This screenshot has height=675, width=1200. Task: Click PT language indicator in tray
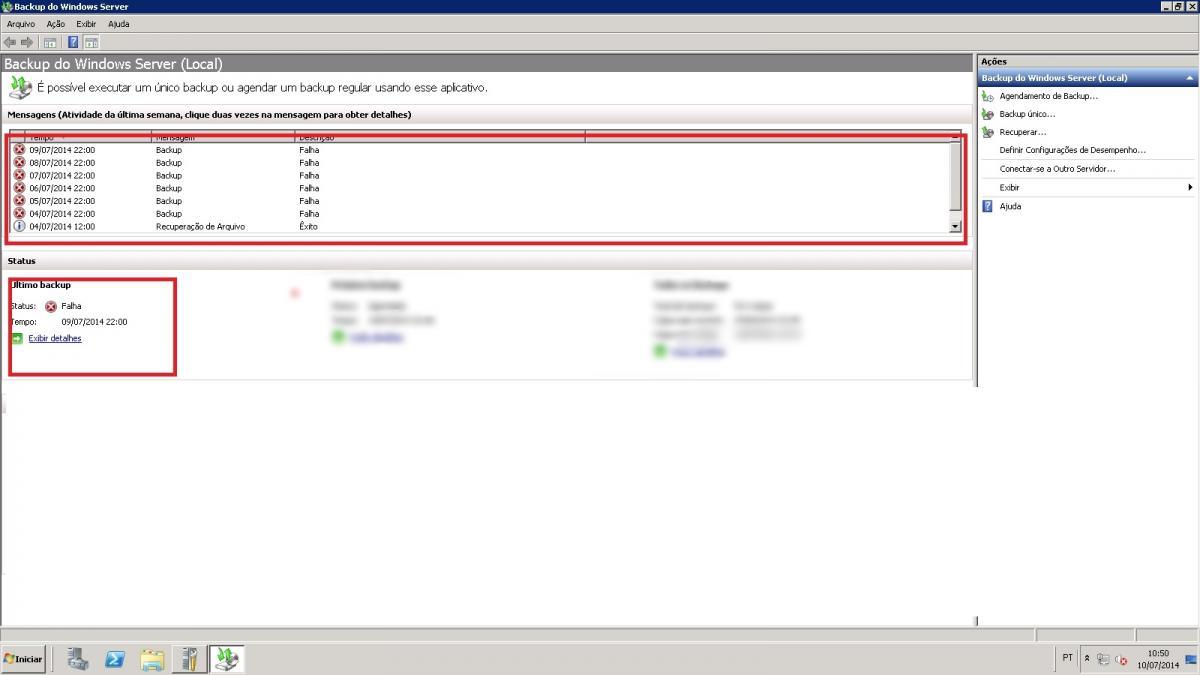(1067, 658)
